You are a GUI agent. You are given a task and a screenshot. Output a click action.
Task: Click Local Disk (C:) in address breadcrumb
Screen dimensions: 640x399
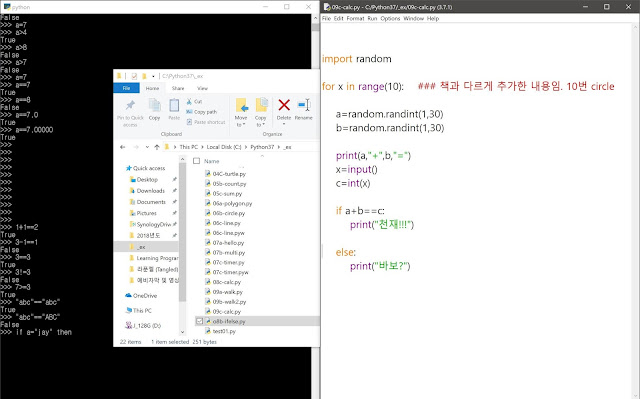tap(224, 147)
